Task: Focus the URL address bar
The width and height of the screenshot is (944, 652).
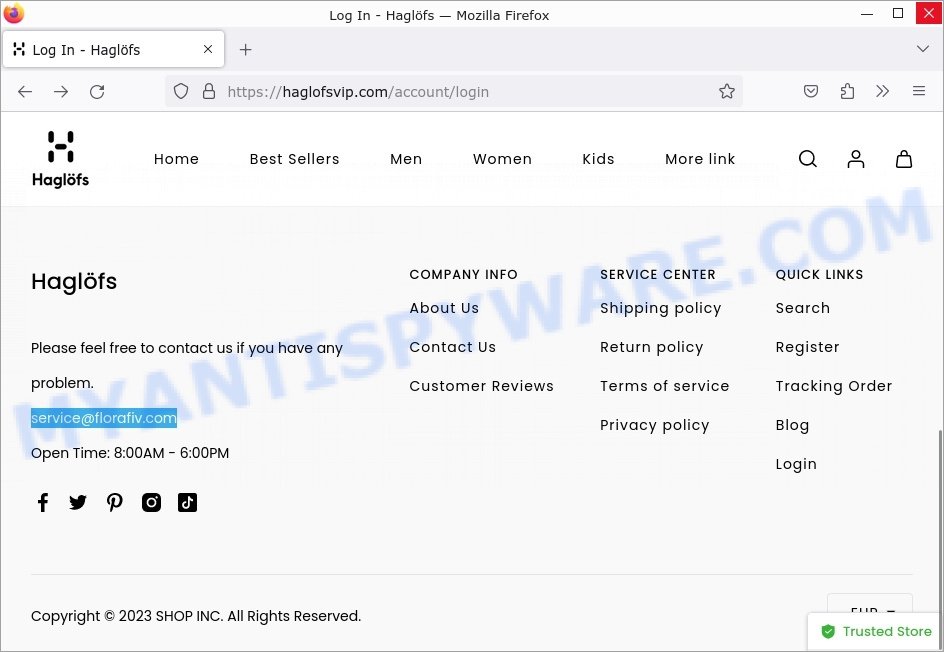Action: click(x=453, y=92)
